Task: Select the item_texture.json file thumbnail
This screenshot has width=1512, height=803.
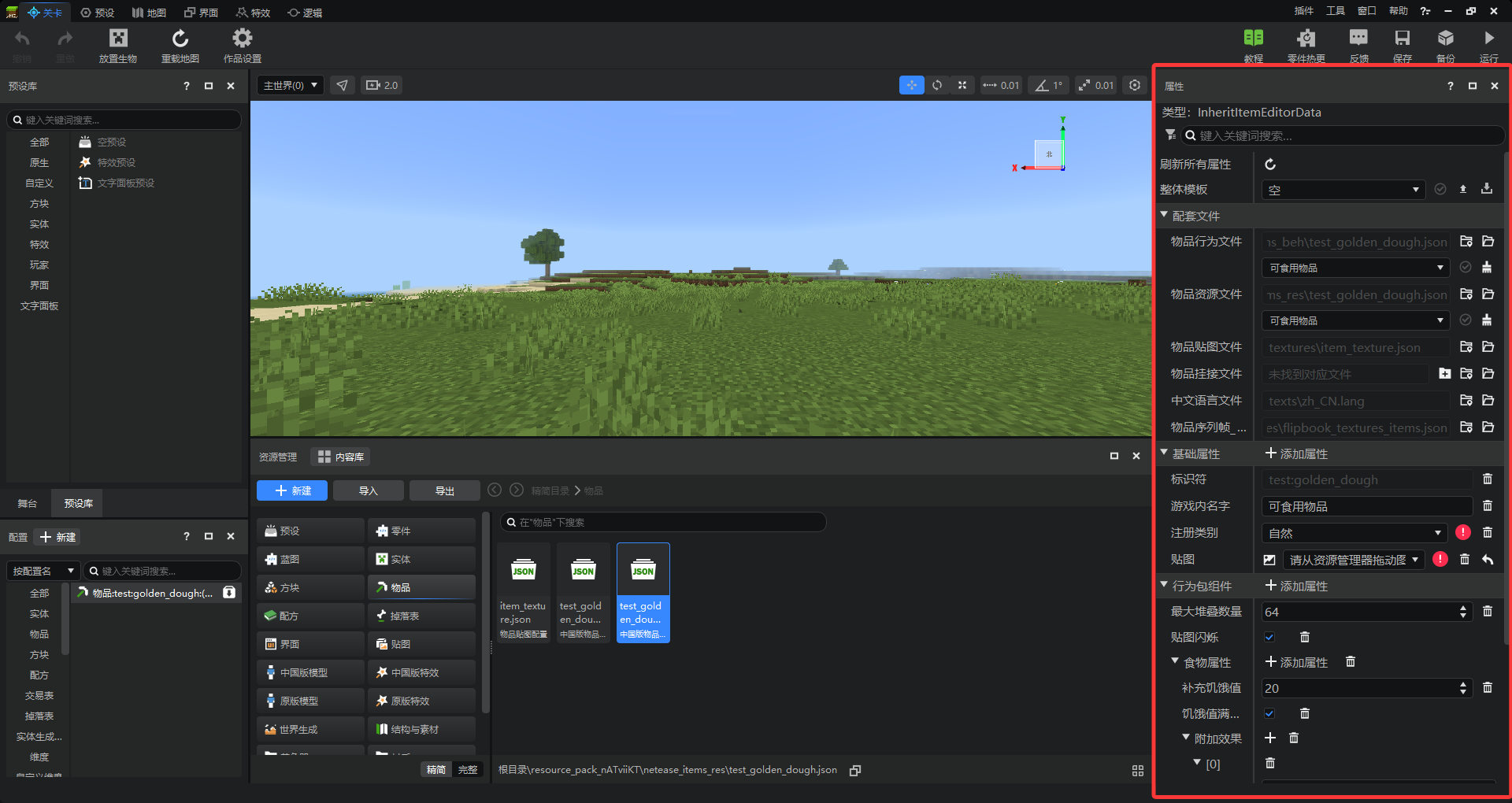Action: pyautogui.click(x=523, y=592)
